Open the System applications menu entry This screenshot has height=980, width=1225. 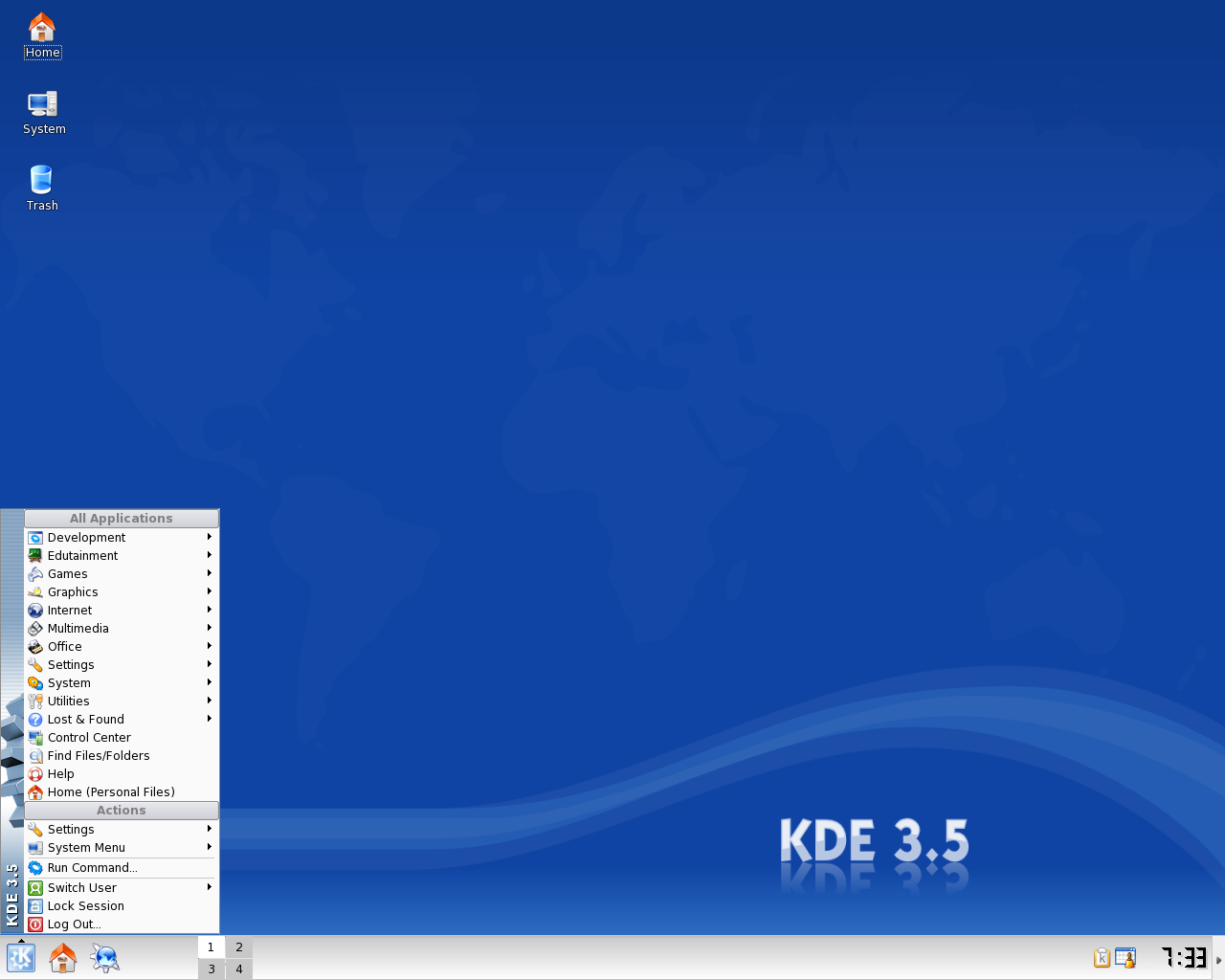[x=122, y=683]
